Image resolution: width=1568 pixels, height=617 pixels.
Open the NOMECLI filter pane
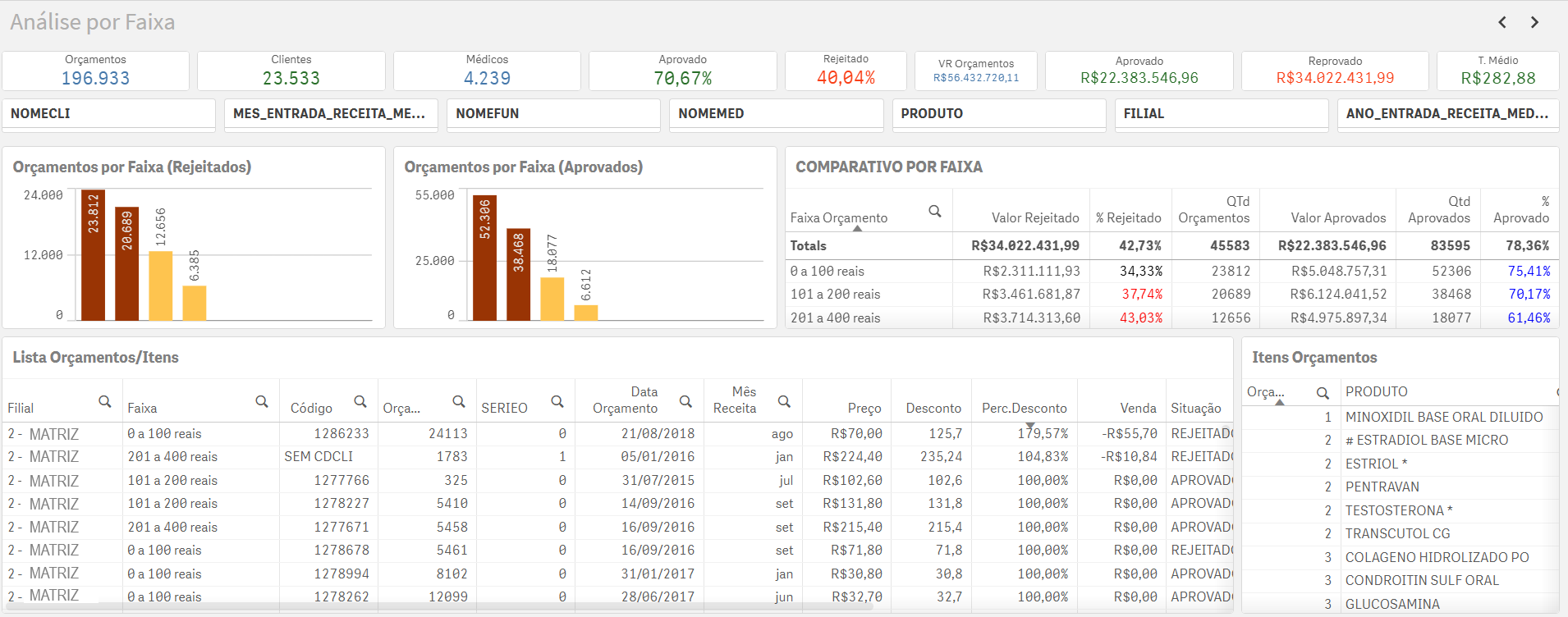pos(108,114)
